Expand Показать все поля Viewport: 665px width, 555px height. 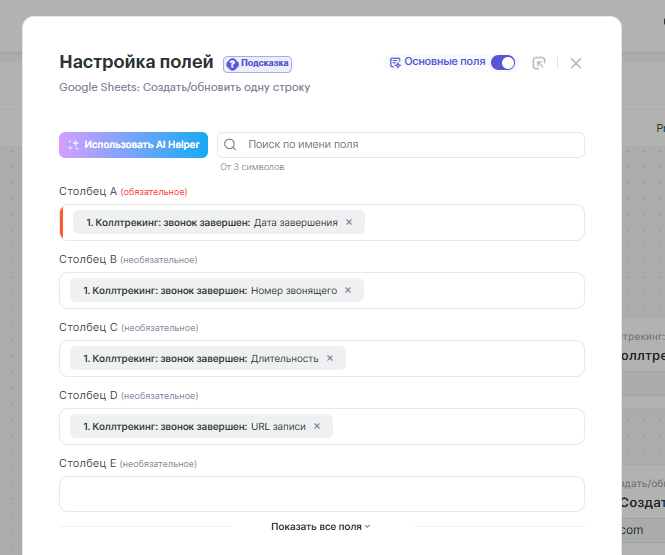(321, 526)
